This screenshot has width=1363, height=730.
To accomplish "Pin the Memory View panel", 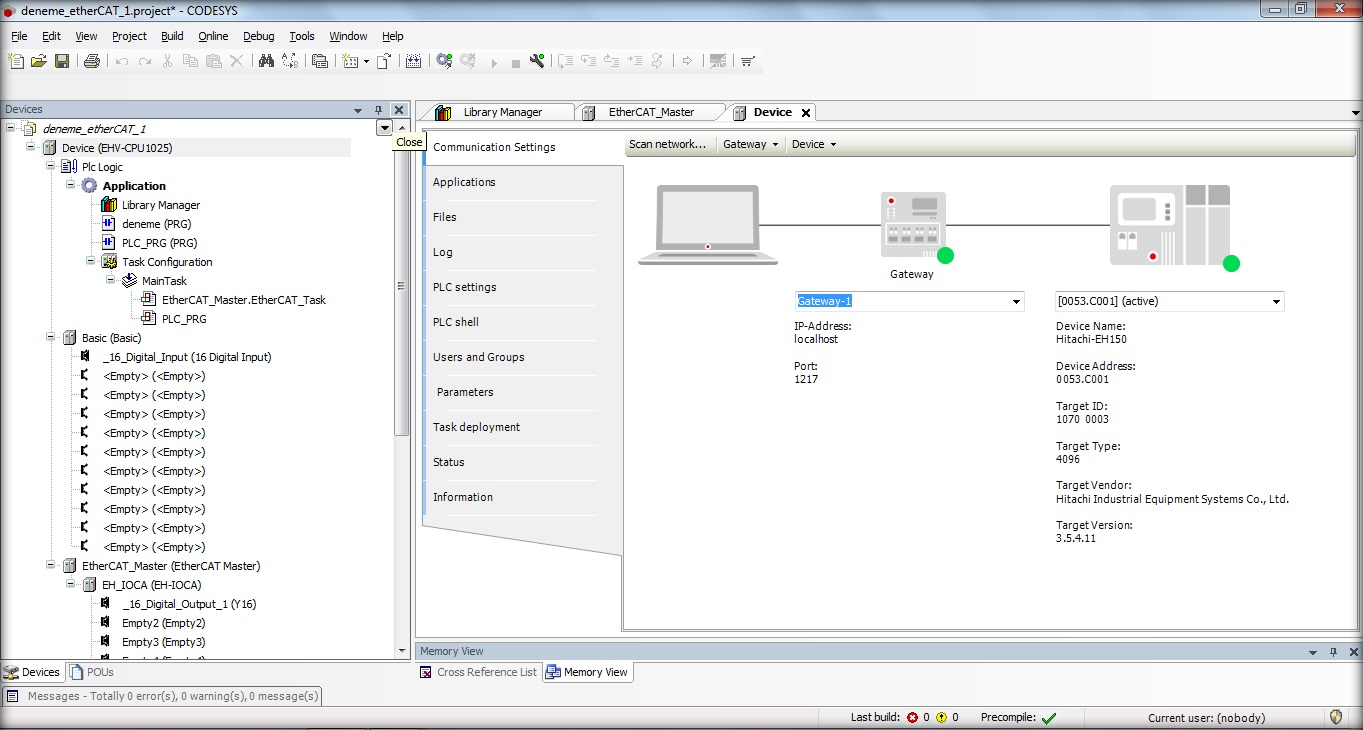I will (1333, 652).
